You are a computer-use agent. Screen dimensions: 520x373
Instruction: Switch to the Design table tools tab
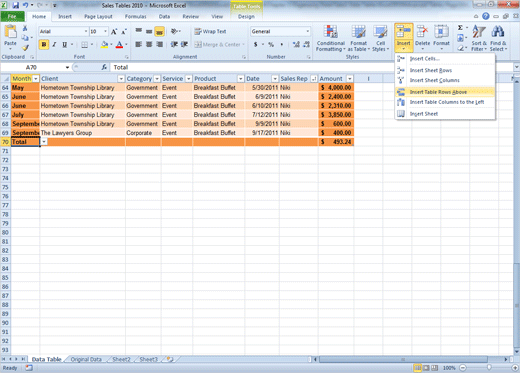click(x=246, y=16)
